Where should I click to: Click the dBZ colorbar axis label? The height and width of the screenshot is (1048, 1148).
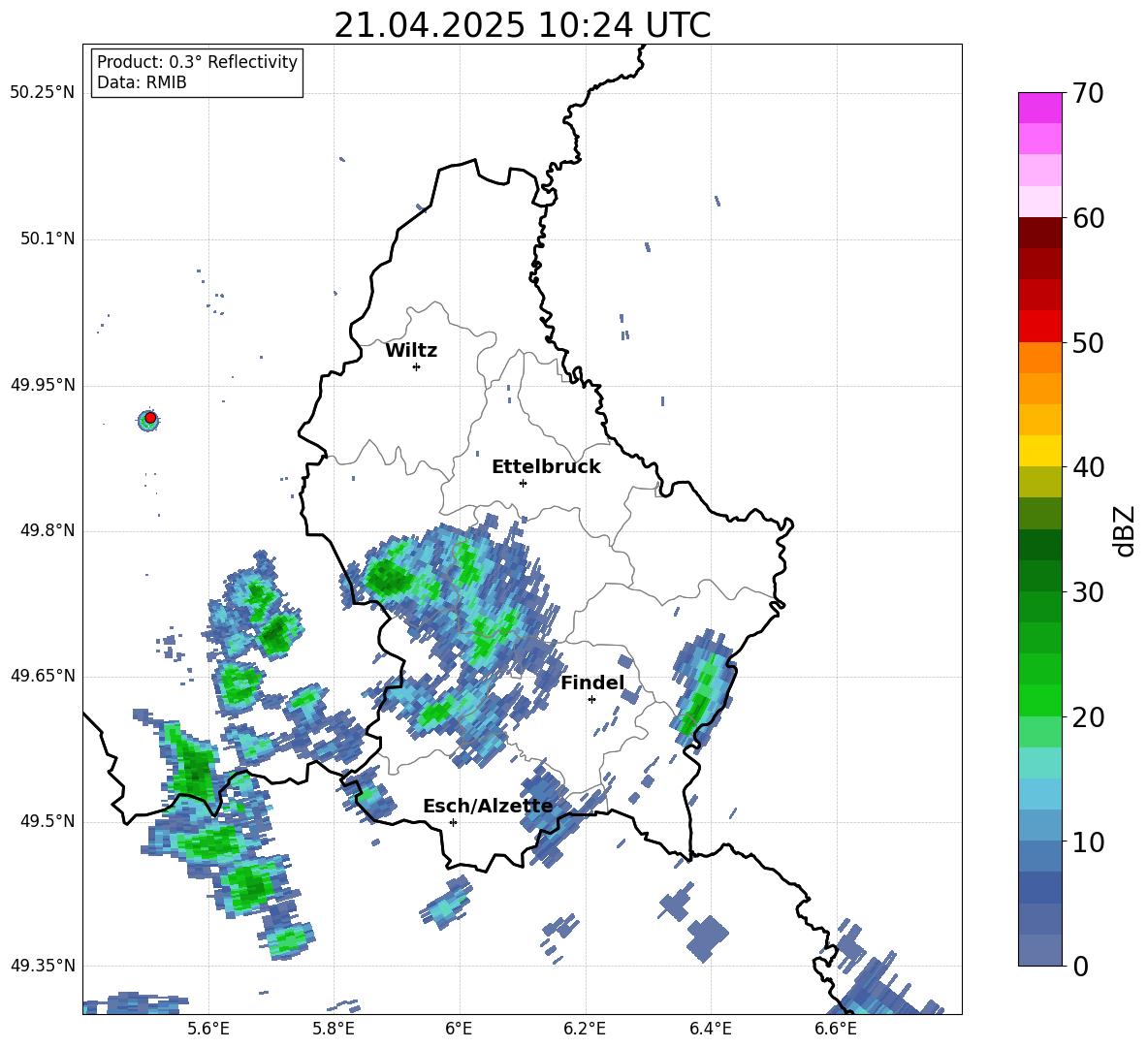tap(1124, 530)
